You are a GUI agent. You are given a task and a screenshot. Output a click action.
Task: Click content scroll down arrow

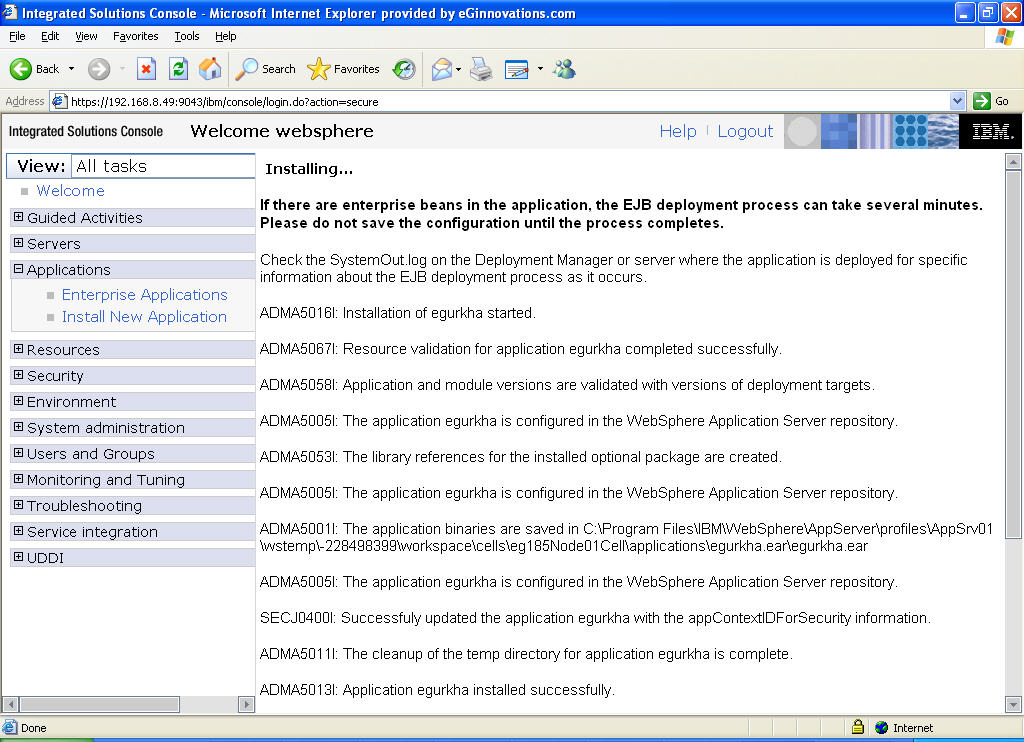click(1013, 704)
